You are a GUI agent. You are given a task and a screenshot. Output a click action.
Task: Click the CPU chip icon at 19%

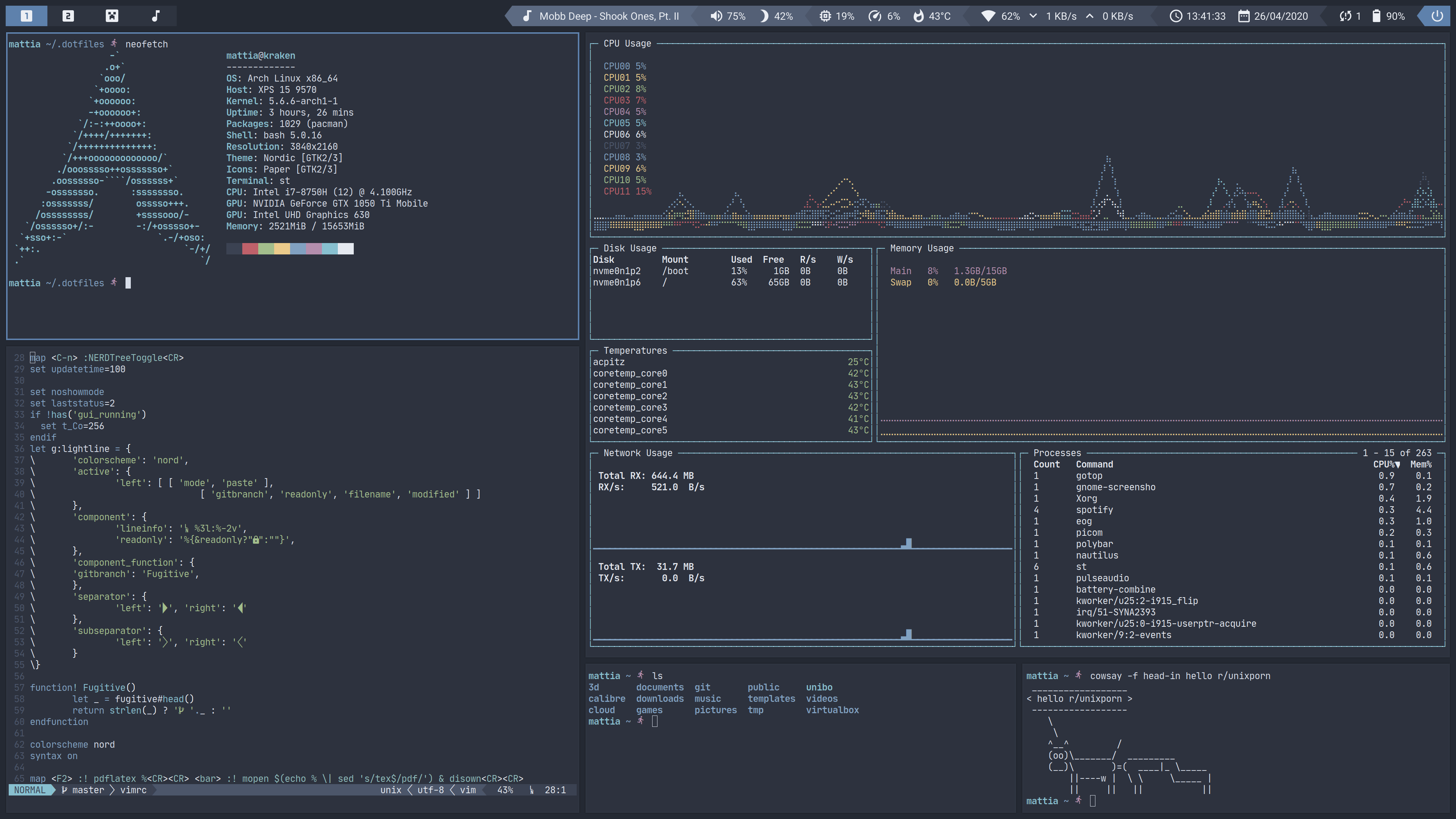coord(825,16)
